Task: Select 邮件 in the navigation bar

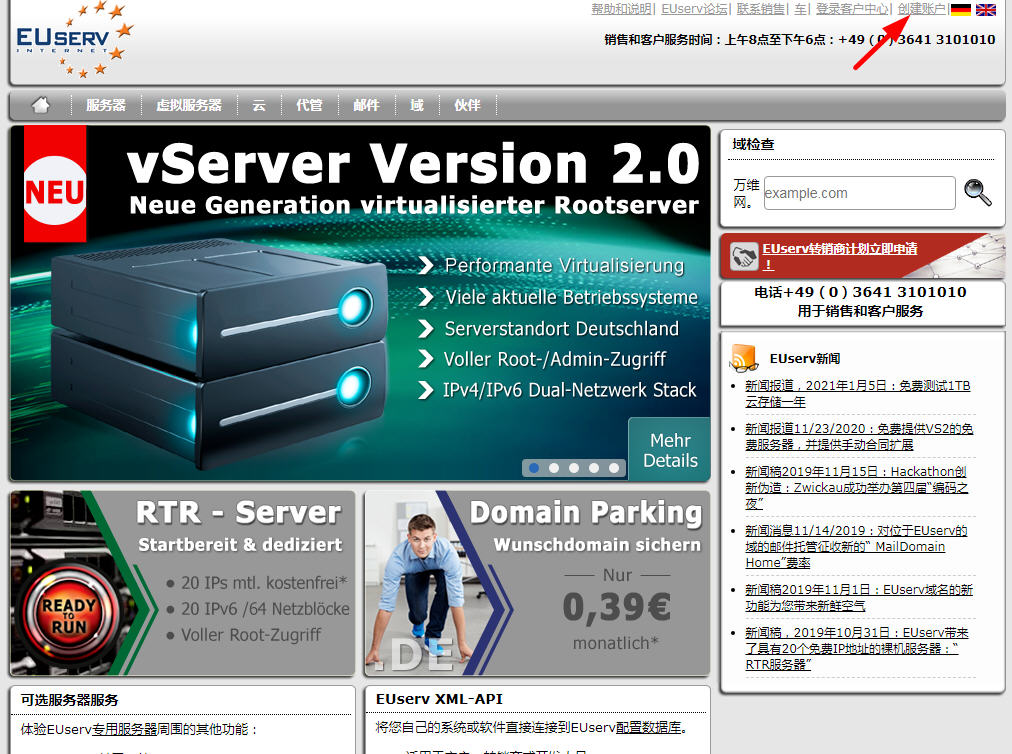Action: [x=366, y=105]
